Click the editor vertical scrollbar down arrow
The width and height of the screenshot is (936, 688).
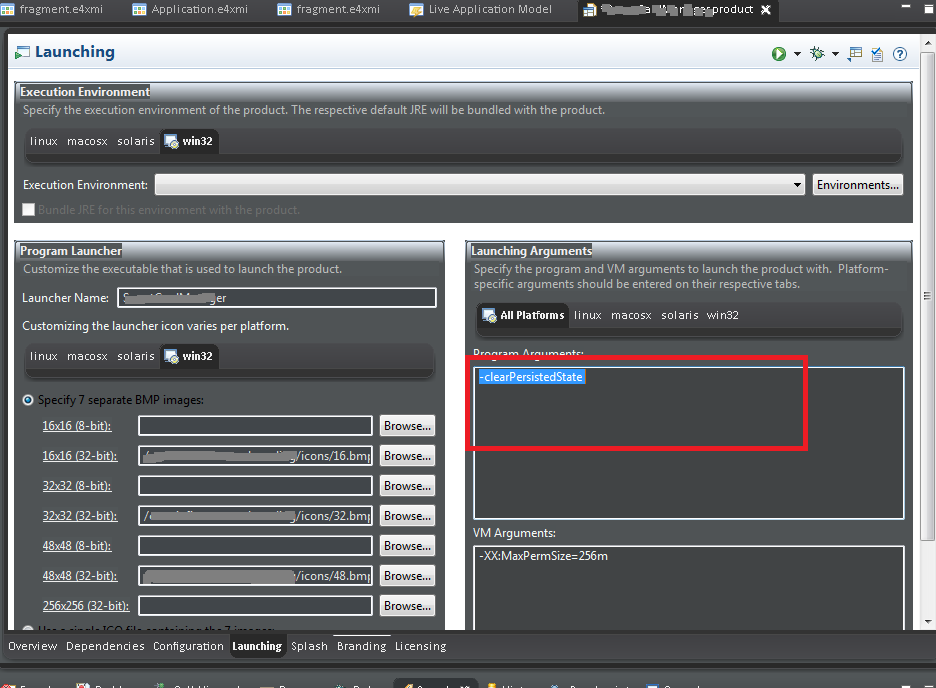click(928, 622)
